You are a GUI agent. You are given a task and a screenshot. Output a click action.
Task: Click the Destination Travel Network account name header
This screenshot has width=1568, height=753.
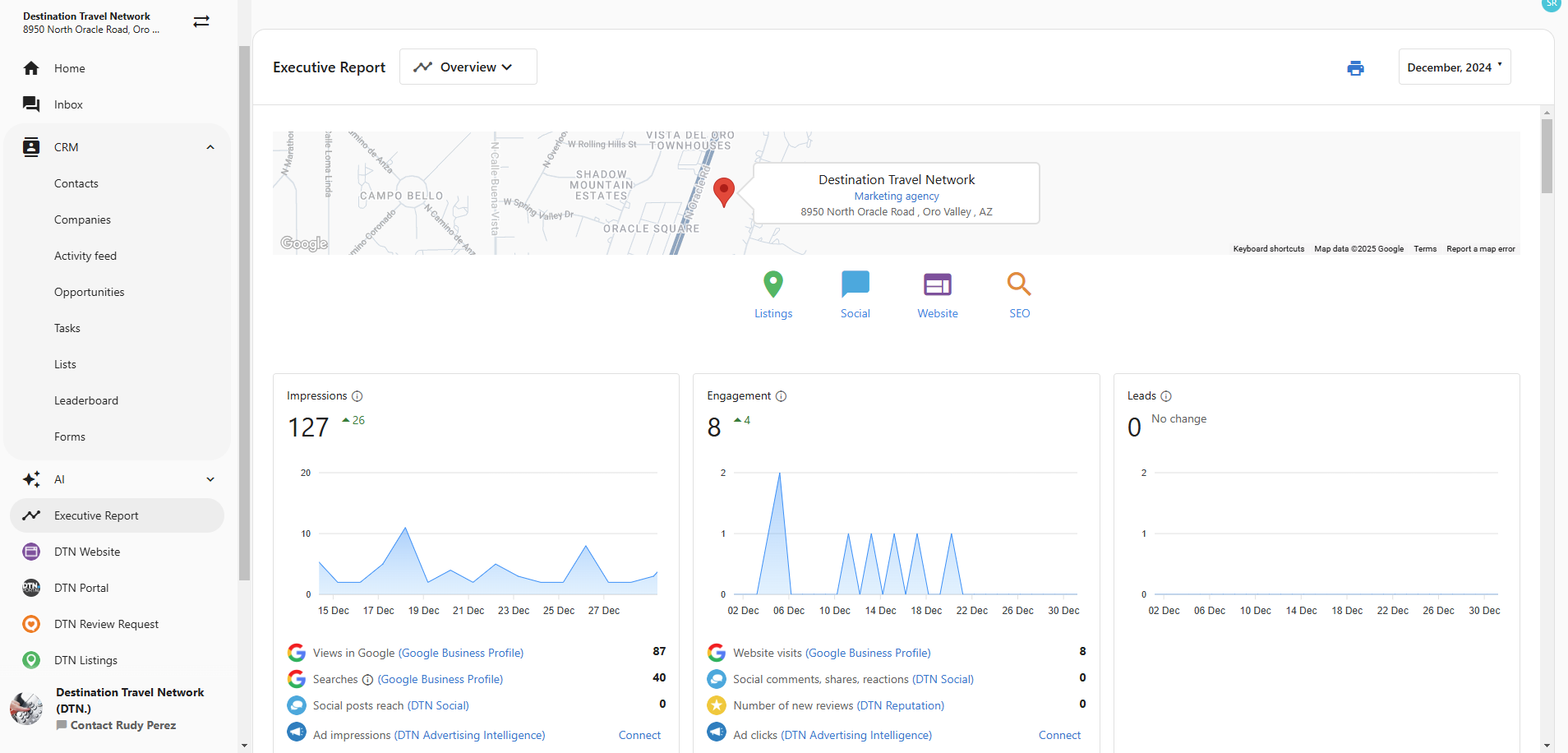pos(86,16)
